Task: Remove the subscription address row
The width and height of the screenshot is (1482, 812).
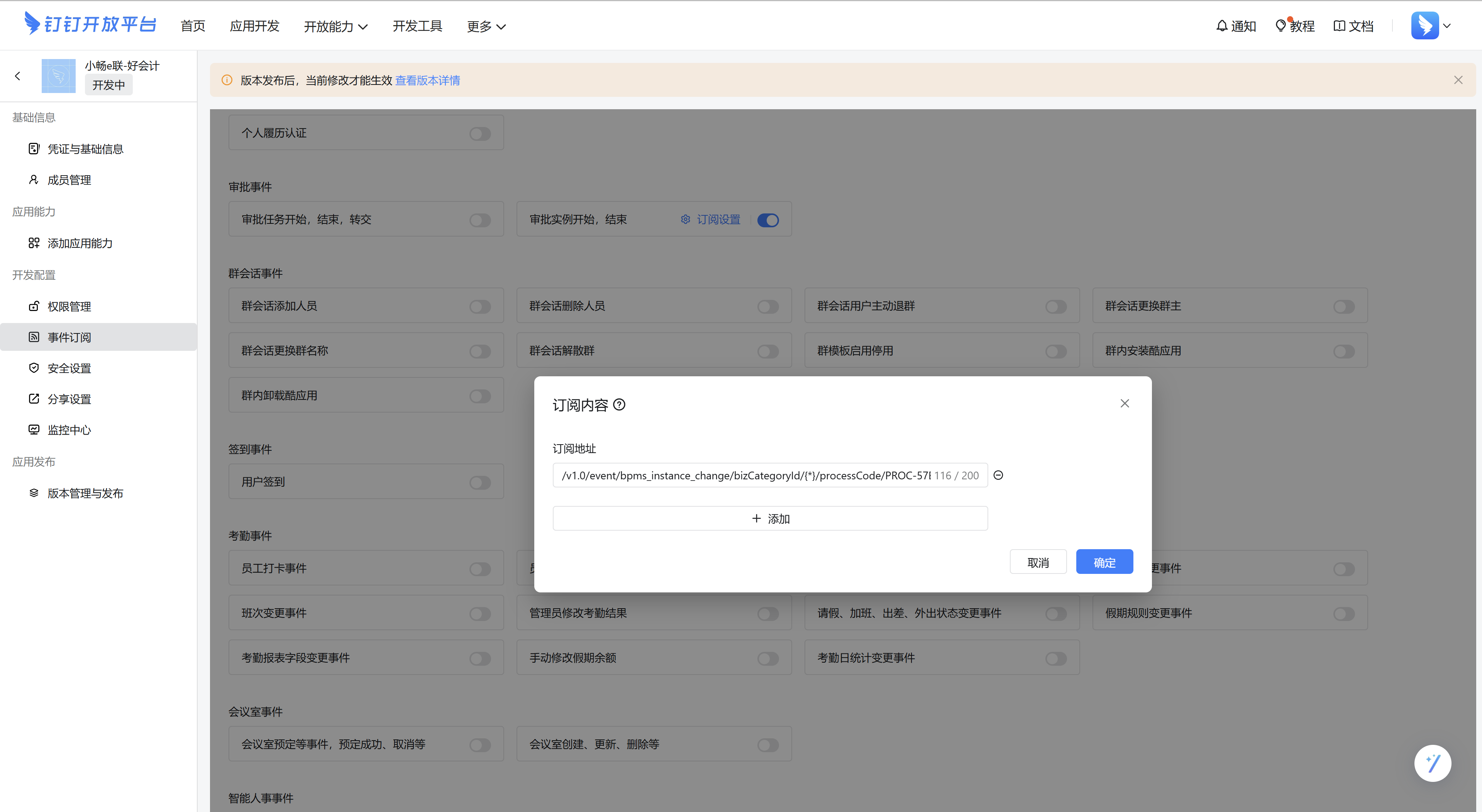Action: click(998, 475)
